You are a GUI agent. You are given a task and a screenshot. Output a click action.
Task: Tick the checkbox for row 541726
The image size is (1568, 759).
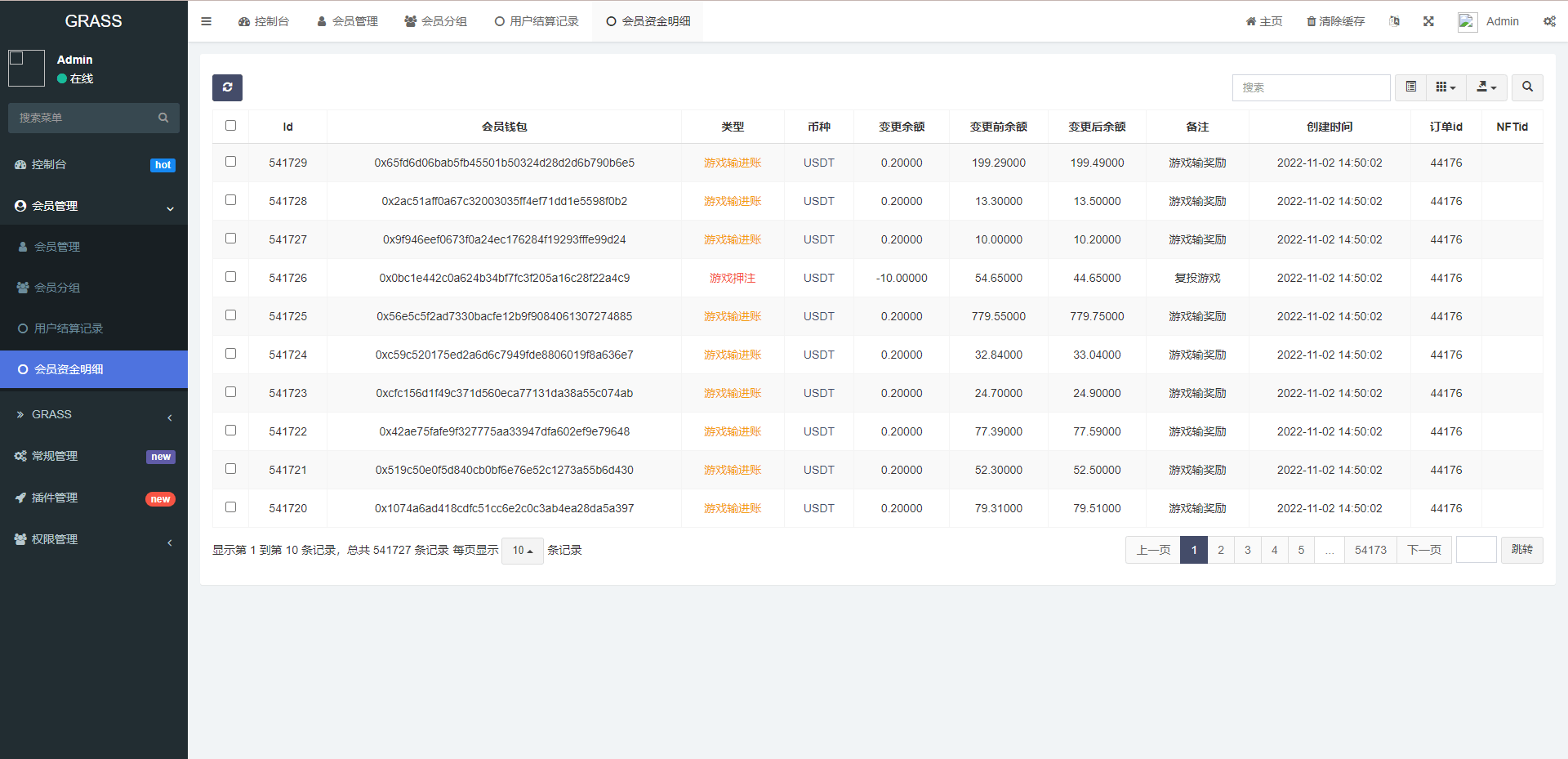pyautogui.click(x=230, y=277)
